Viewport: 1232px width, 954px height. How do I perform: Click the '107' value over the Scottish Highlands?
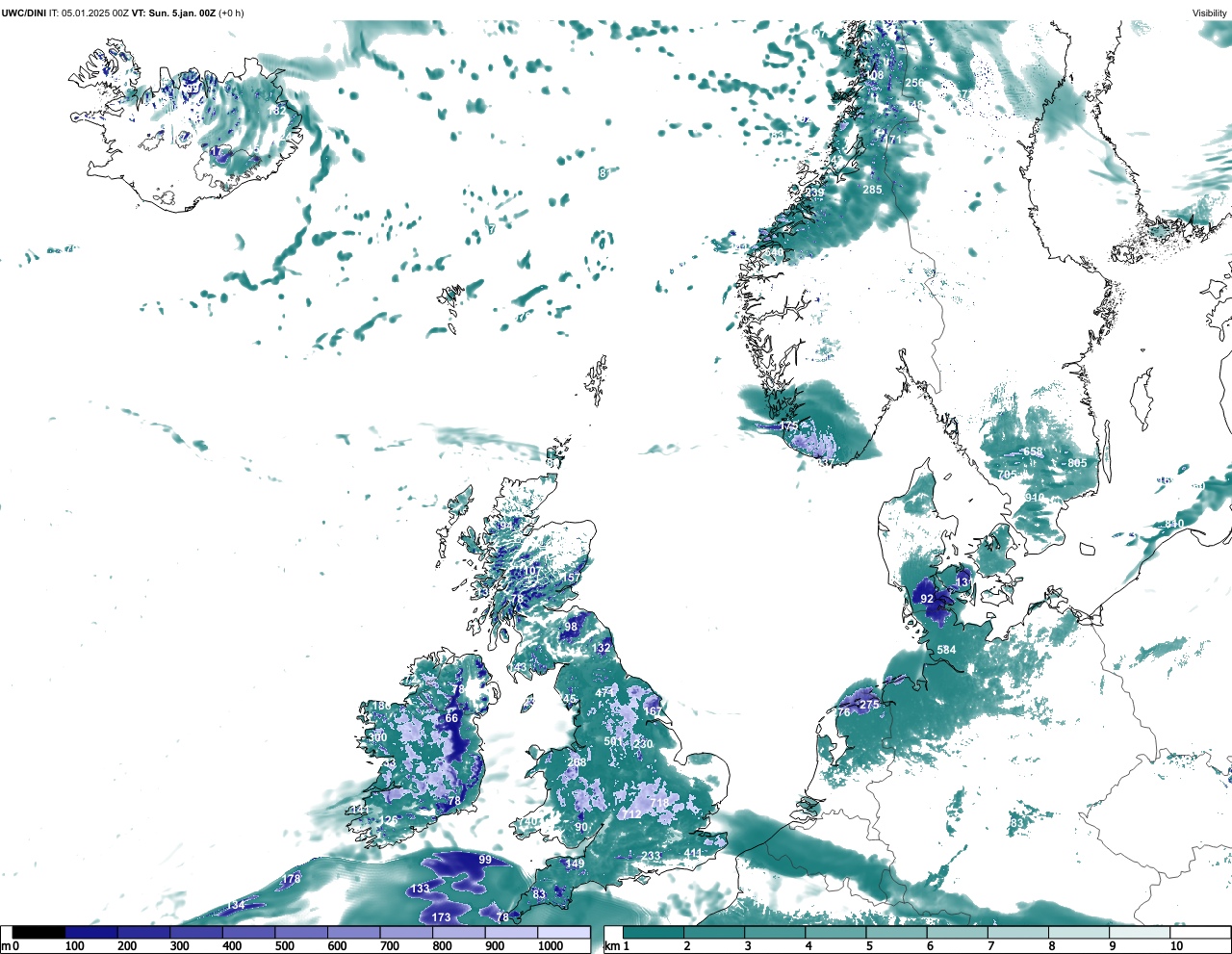point(531,571)
